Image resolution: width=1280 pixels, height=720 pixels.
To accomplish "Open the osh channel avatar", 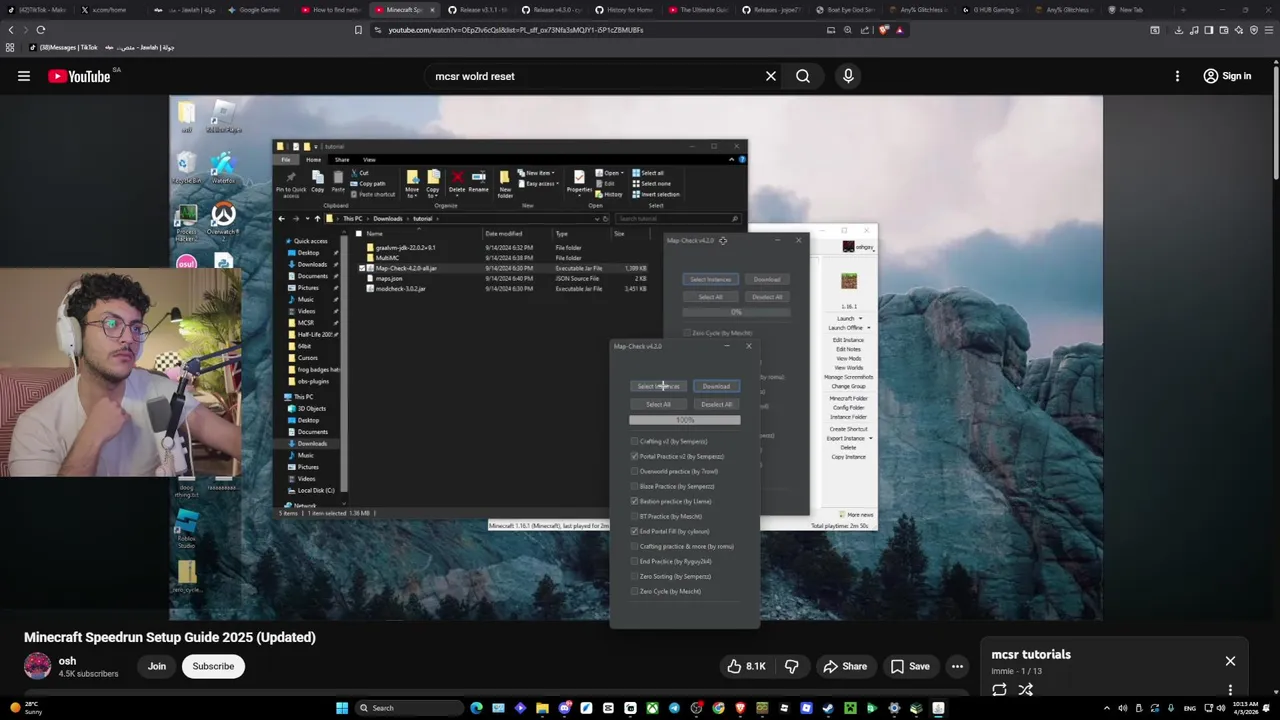I will point(37,666).
